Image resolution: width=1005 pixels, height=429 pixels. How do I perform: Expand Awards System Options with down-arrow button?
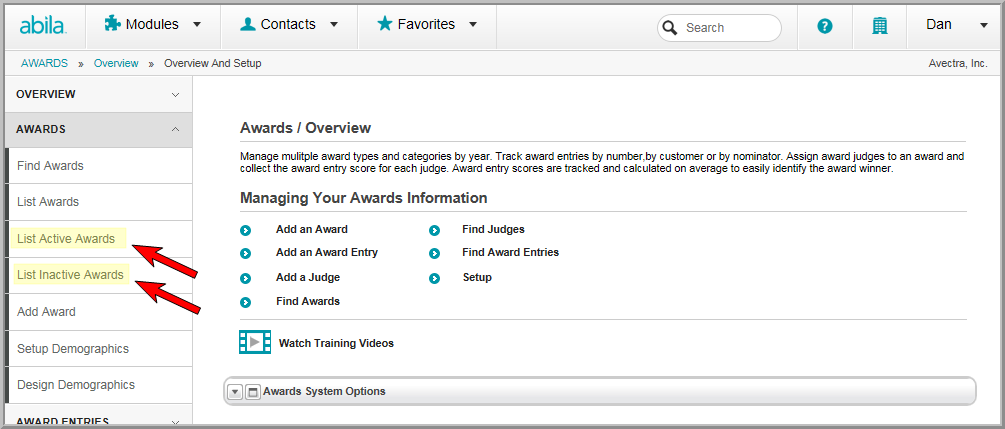click(235, 391)
